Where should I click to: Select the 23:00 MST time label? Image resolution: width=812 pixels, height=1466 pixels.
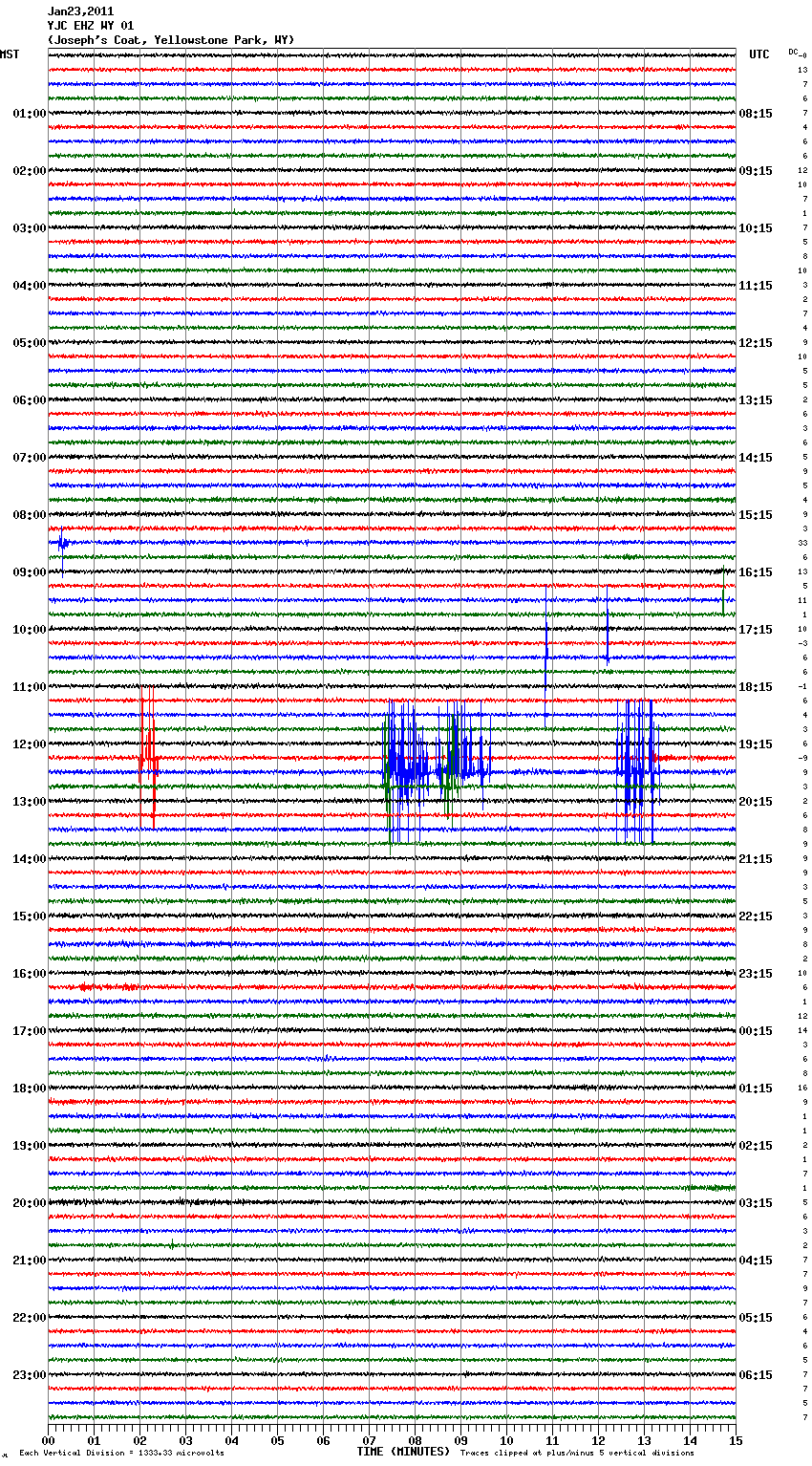click(29, 1375)
